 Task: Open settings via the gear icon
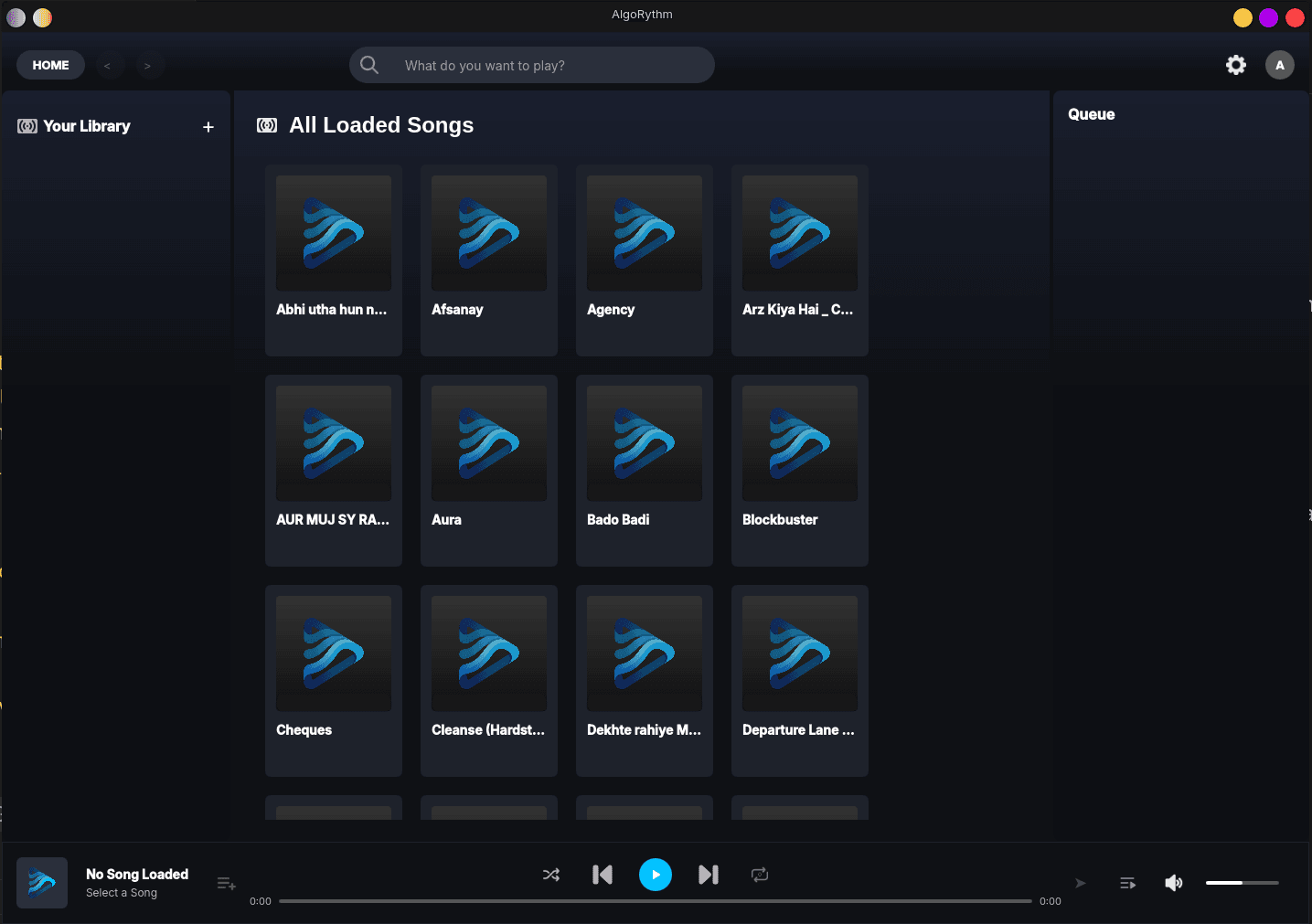click(1236, 65)
